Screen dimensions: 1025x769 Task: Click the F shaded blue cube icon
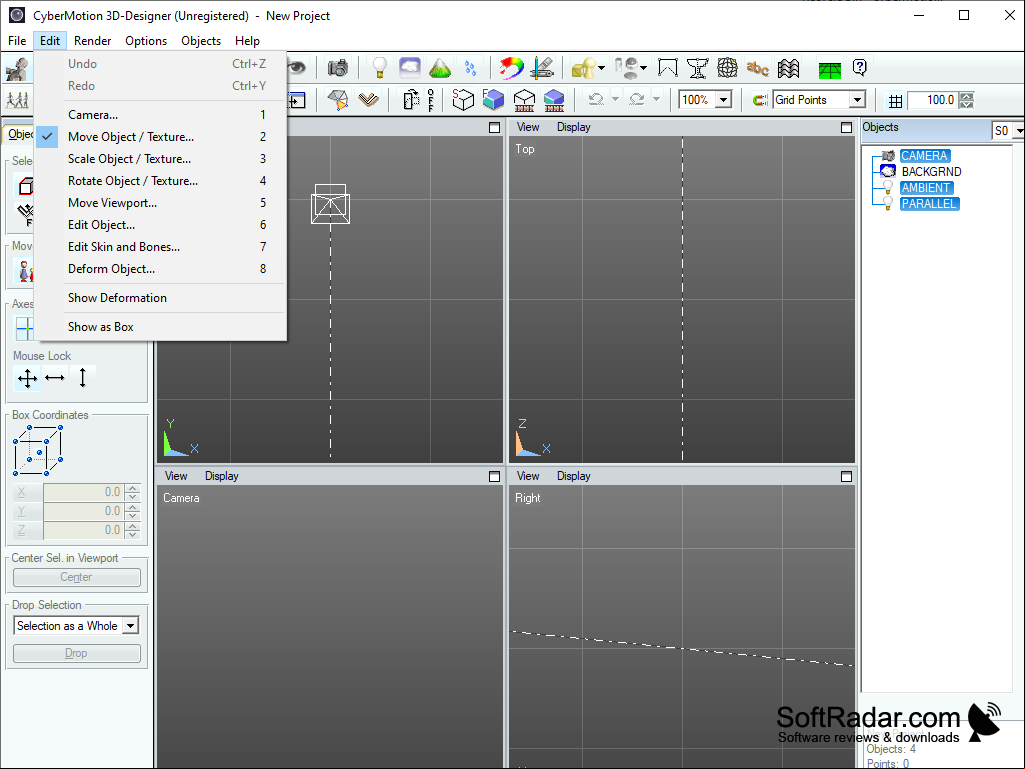(493, 99)
